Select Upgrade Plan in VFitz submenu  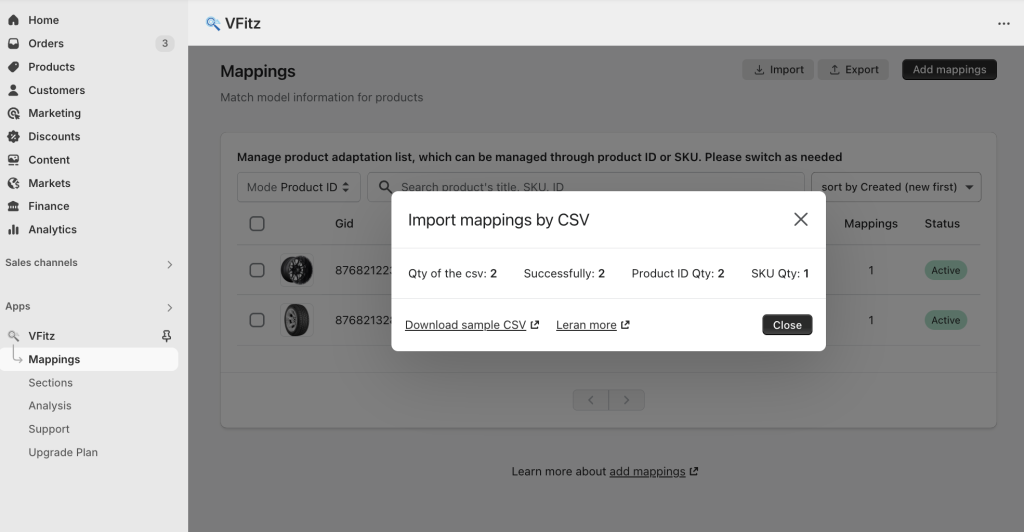point(63,452)
